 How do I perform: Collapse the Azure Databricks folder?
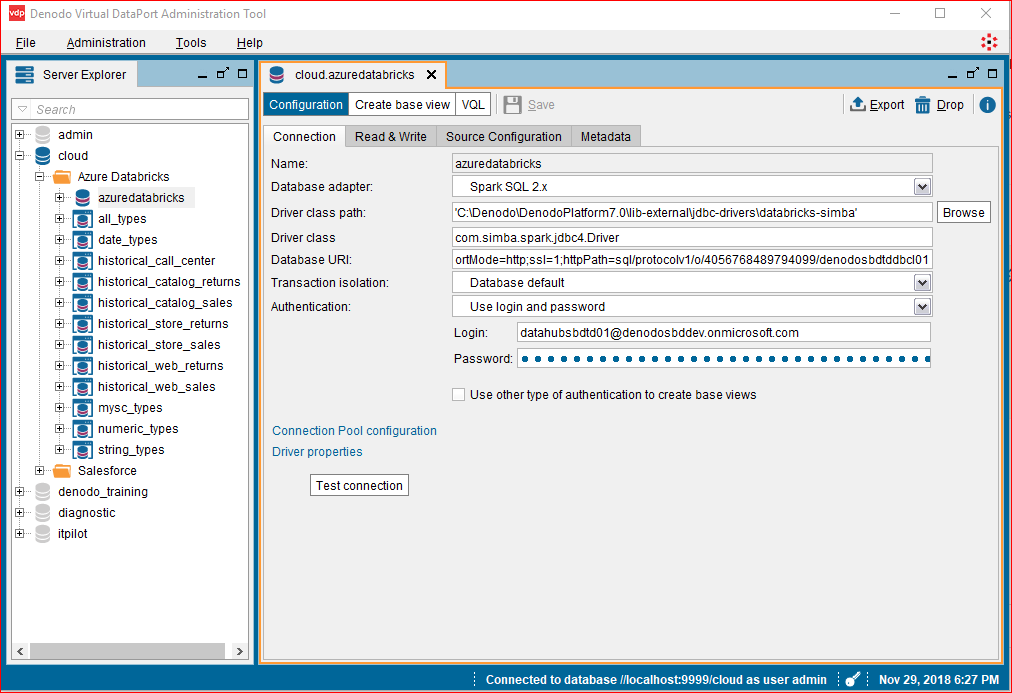pyautogui.click(x=39, y=177)
